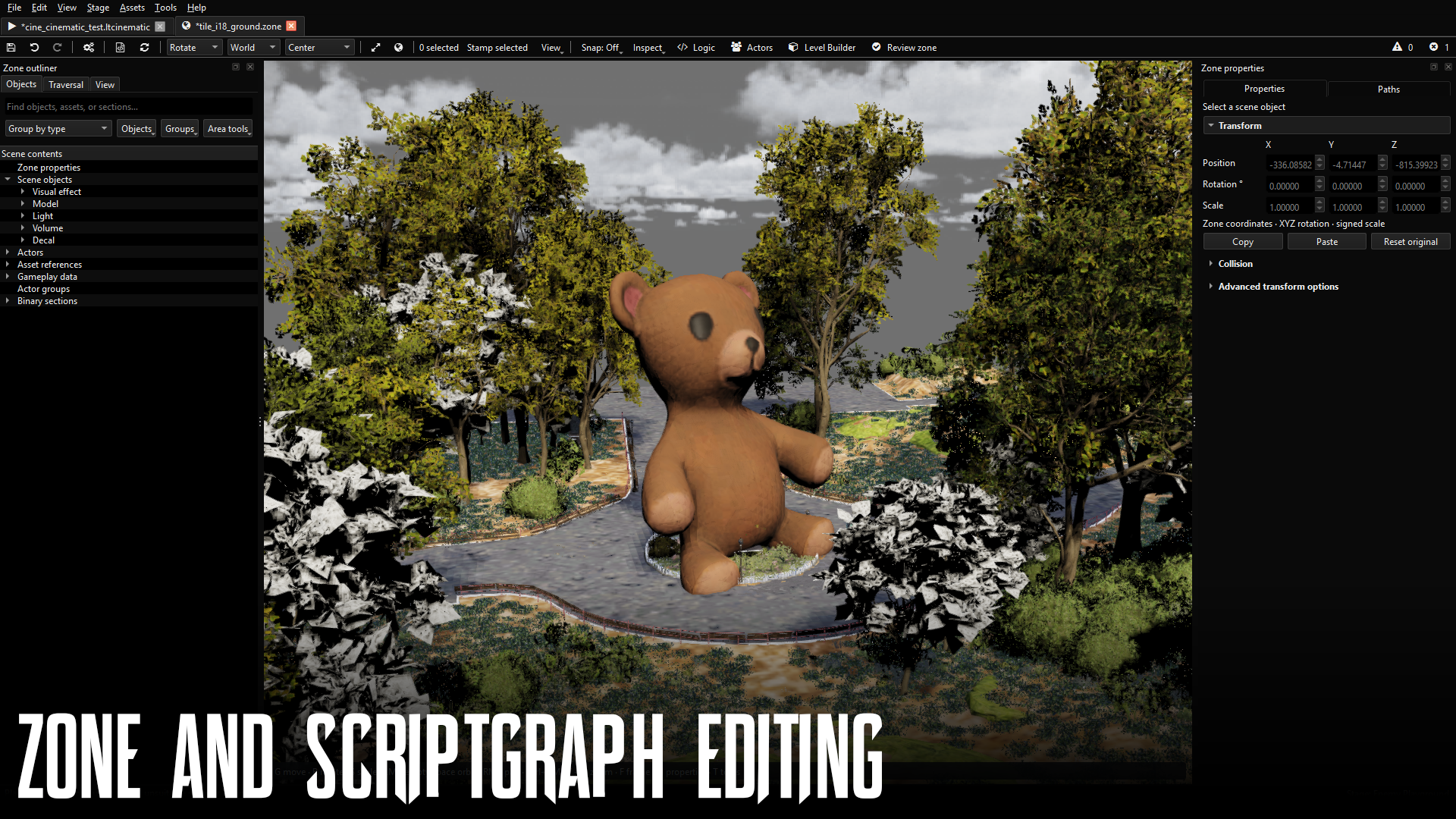Switch to the Paths tab
The height and width of the screenshot is (819, 1456).
click(1389, 89)
